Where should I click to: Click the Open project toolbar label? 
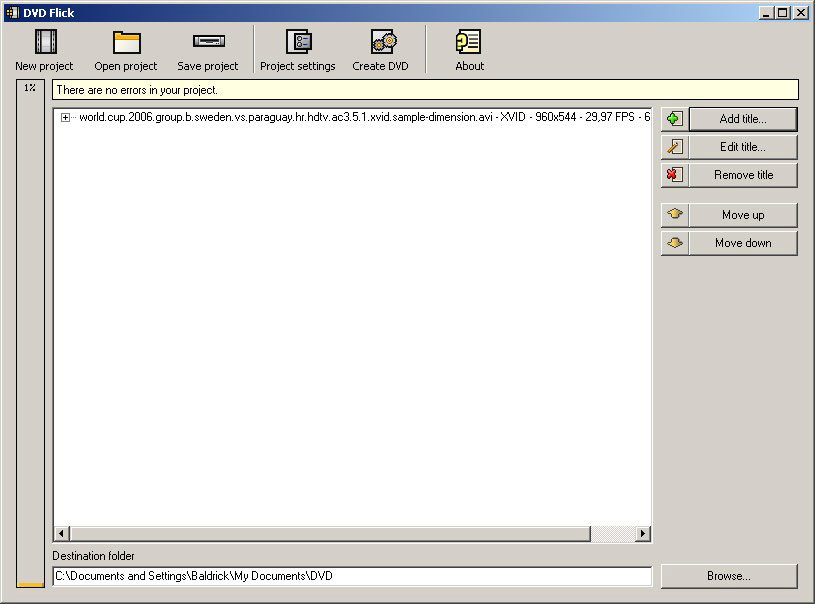click(x=125, y=66)
